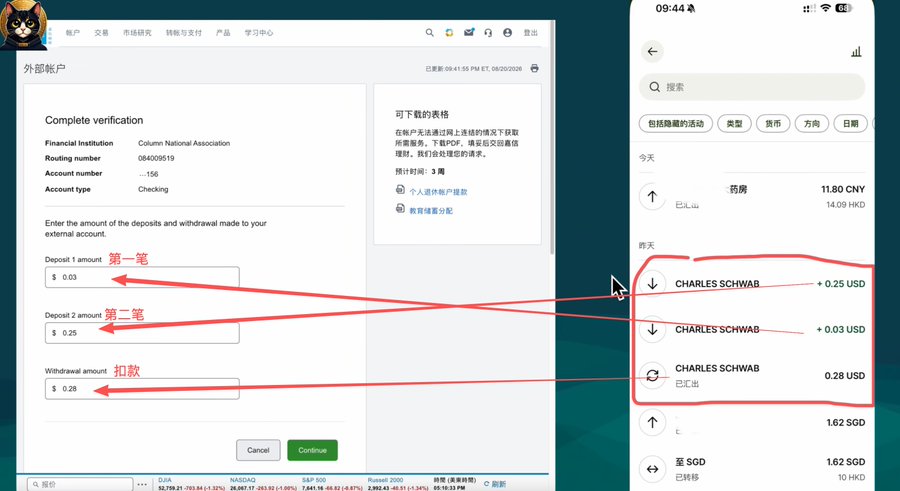
Task: Click the Continue button
Action: [x=312, y=450]
